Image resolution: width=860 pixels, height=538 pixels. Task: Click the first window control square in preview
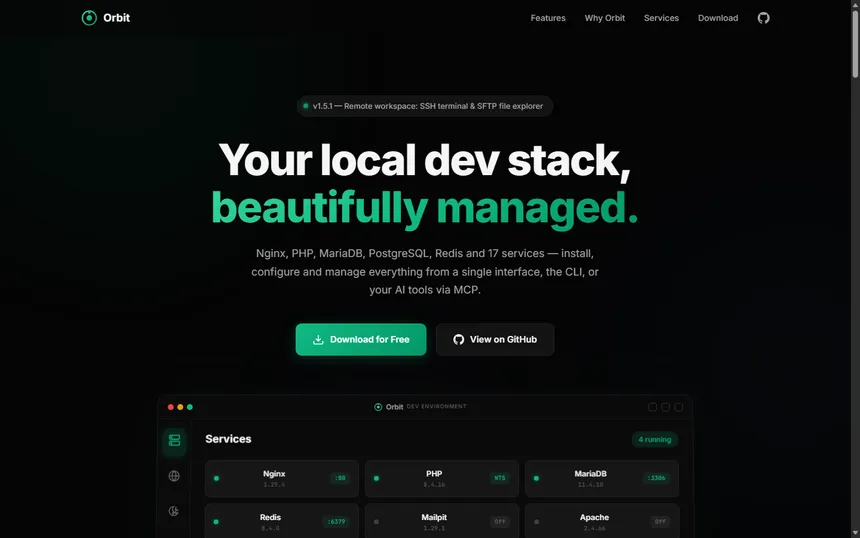(652, 407)
